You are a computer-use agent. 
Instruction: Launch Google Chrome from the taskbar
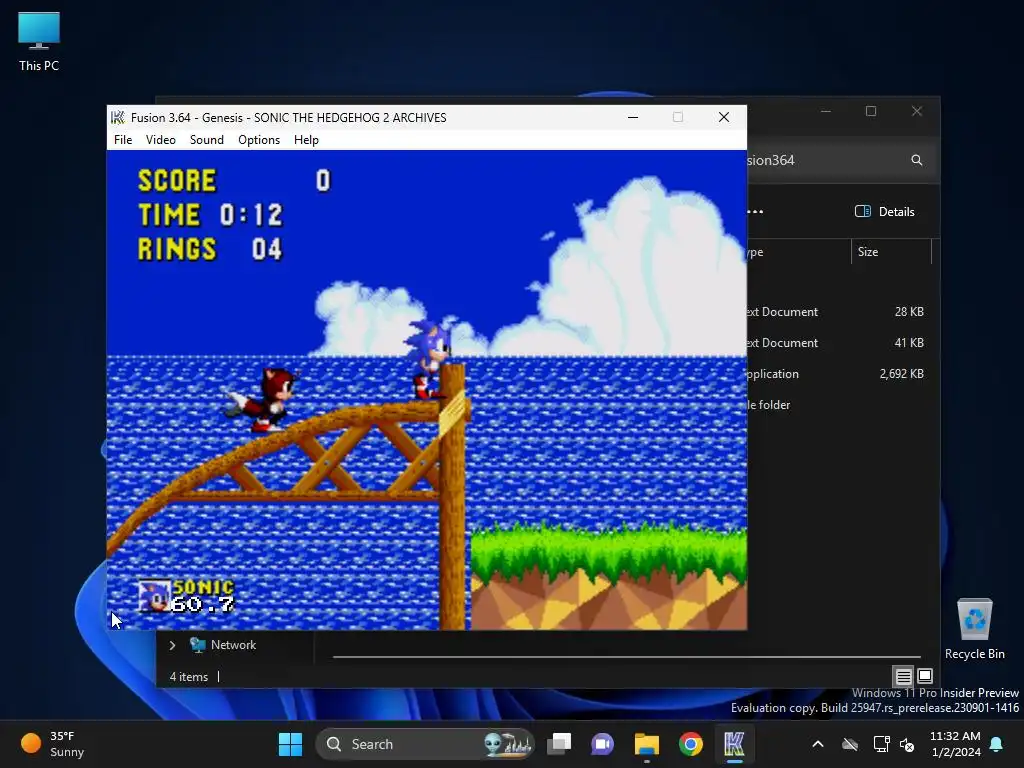[x=690, y=744]
